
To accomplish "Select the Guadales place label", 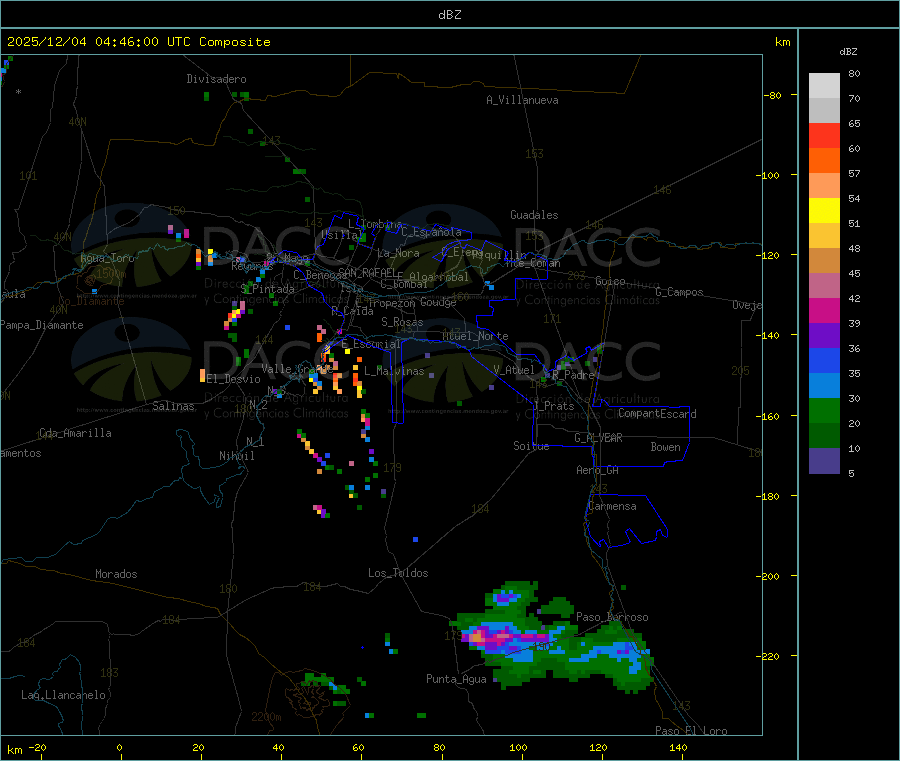I will 534,215.
